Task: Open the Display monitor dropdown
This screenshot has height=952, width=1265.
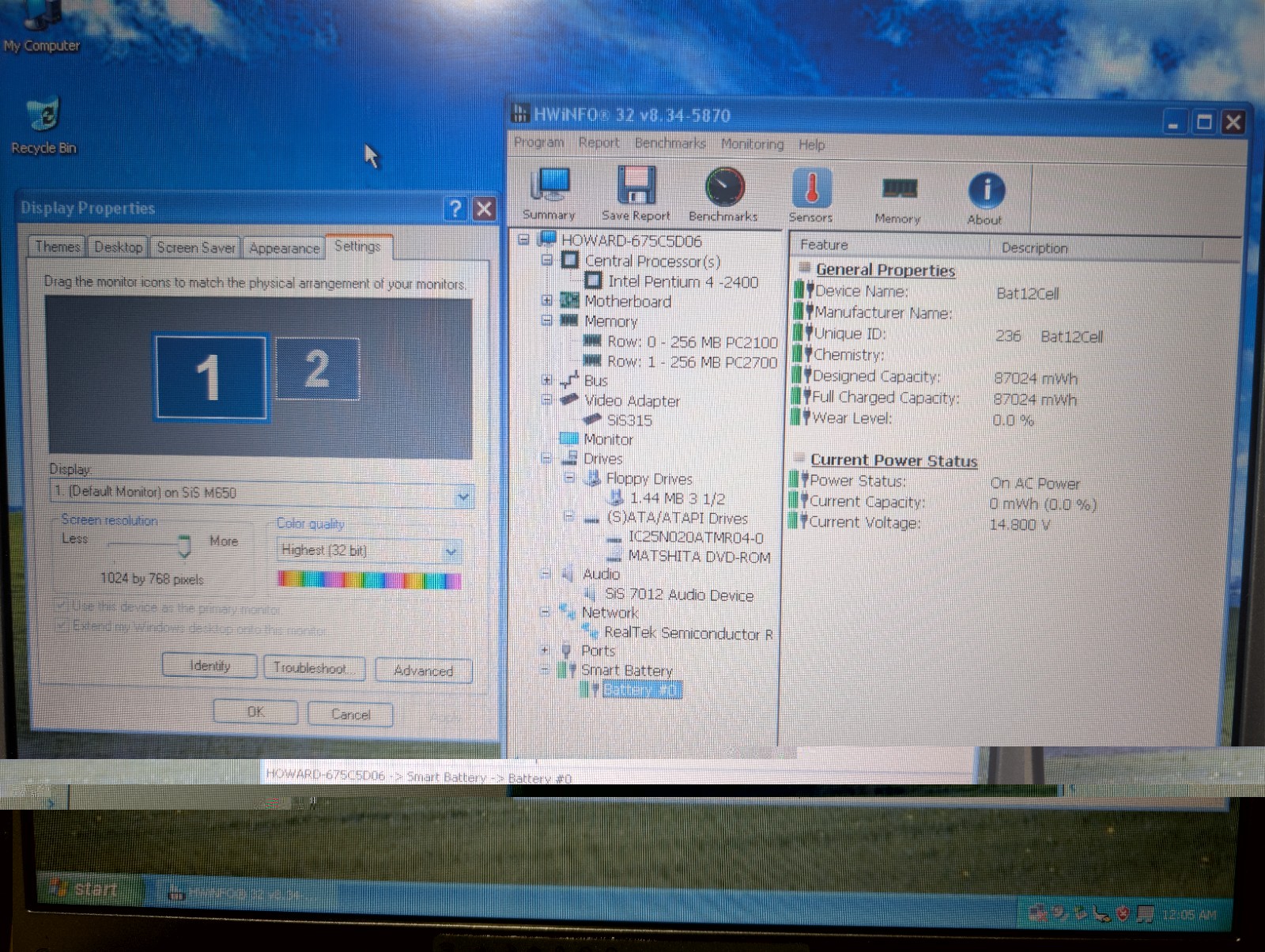Action: click(x=463, y=497)
